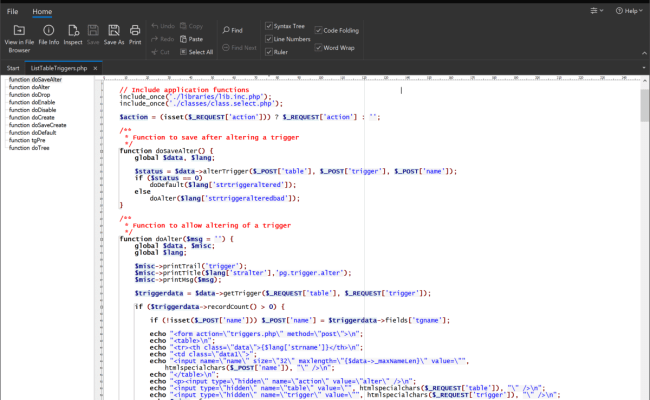Image resolution: width=650 pixels, height=400 pixels.
Task: Click the ruler above the editor
Action: click(x=371, y=78)
